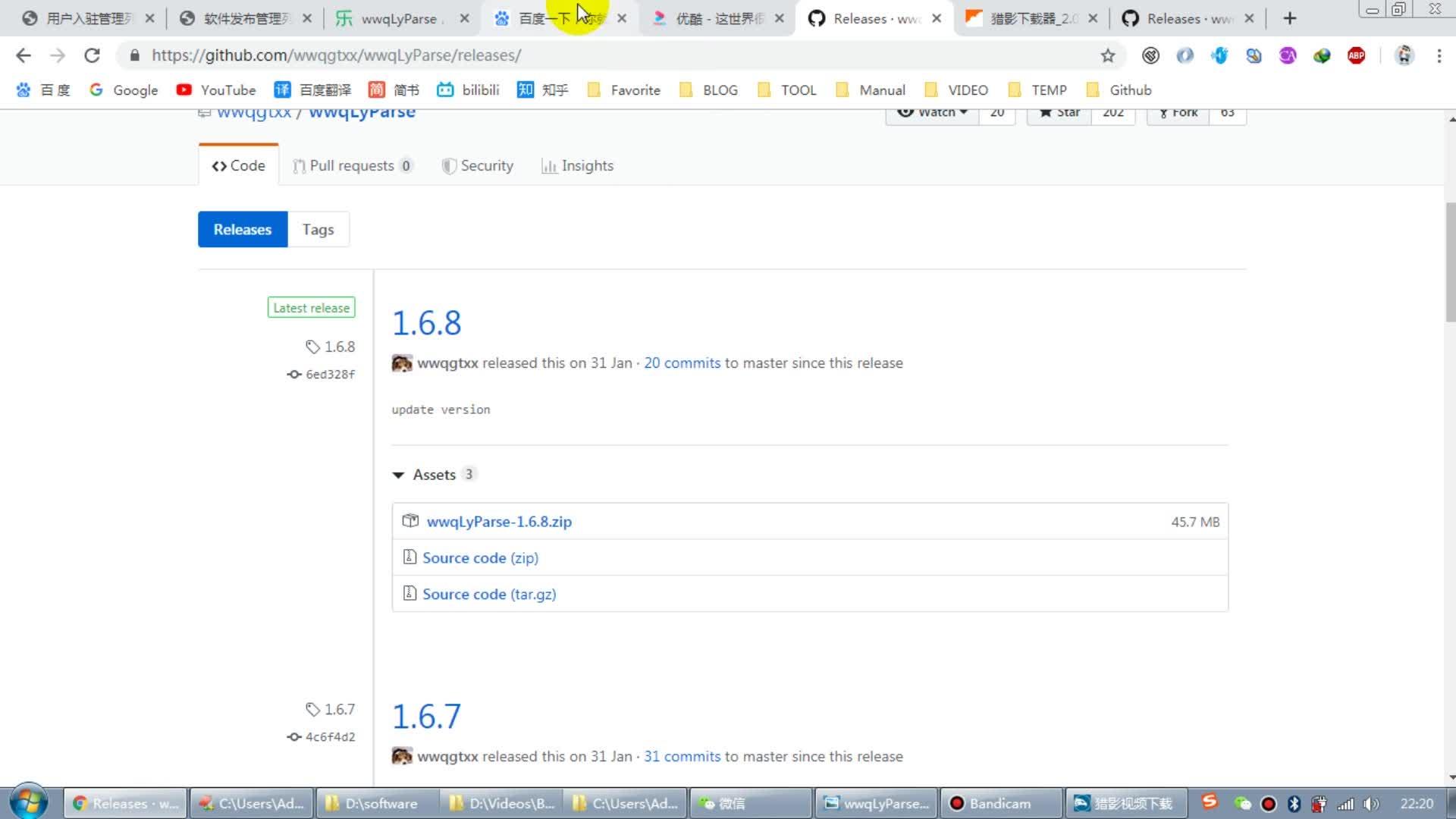Open the Google bookmark
1456x819 pixels.
pos(124,90)
